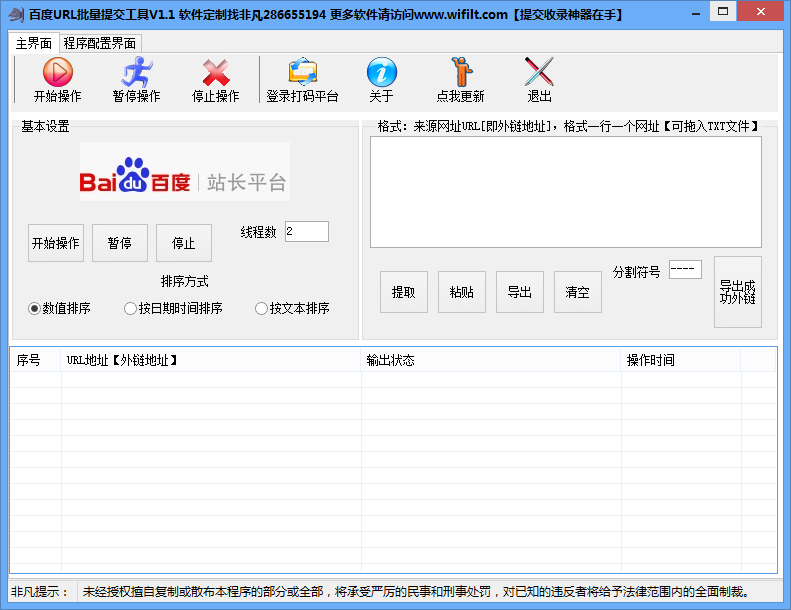Select 按日期时间排序 radio option
The height and width of the screenshot is (610, 791).
(173, 308)
